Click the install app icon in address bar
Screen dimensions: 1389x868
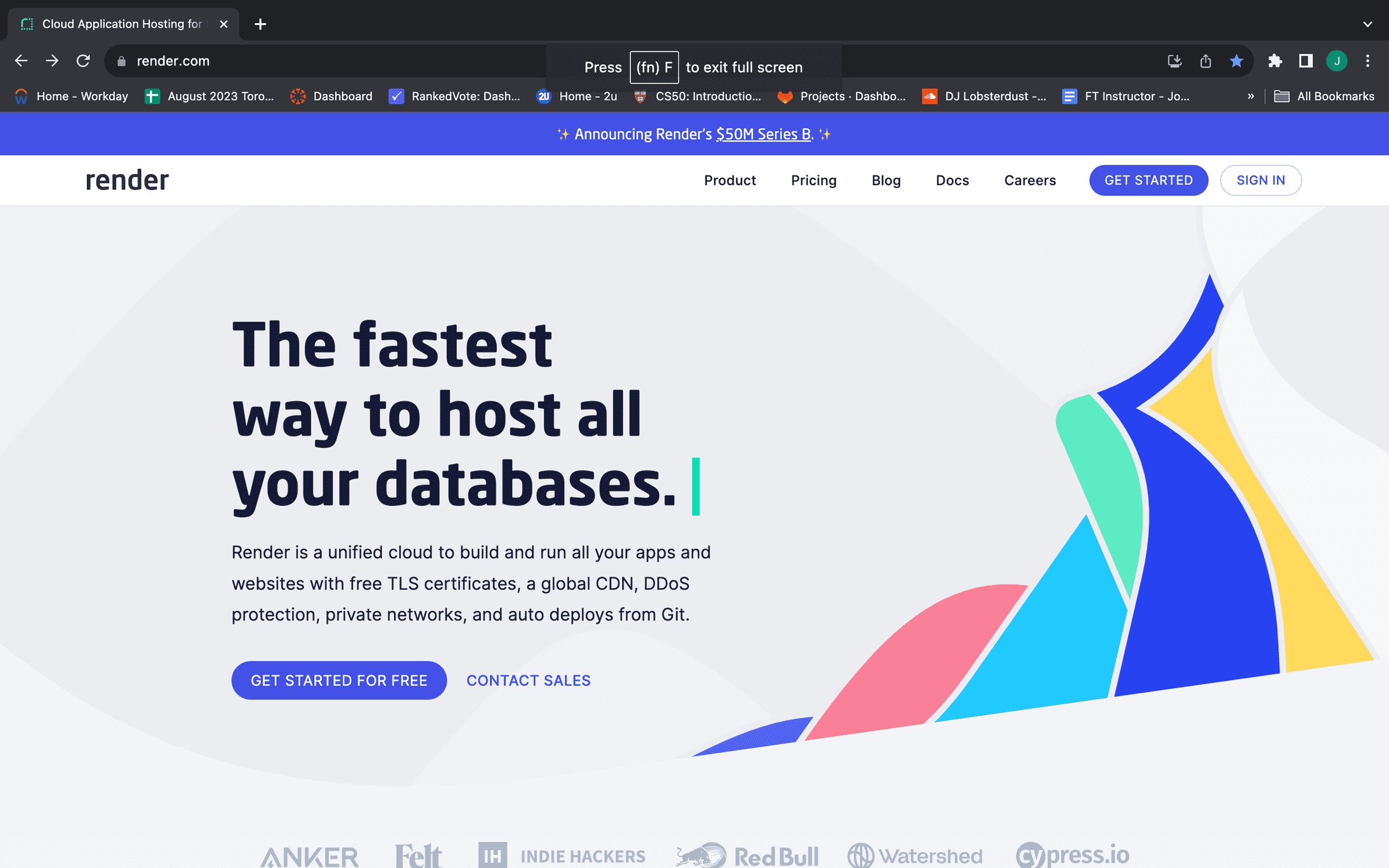point(1174,61)
